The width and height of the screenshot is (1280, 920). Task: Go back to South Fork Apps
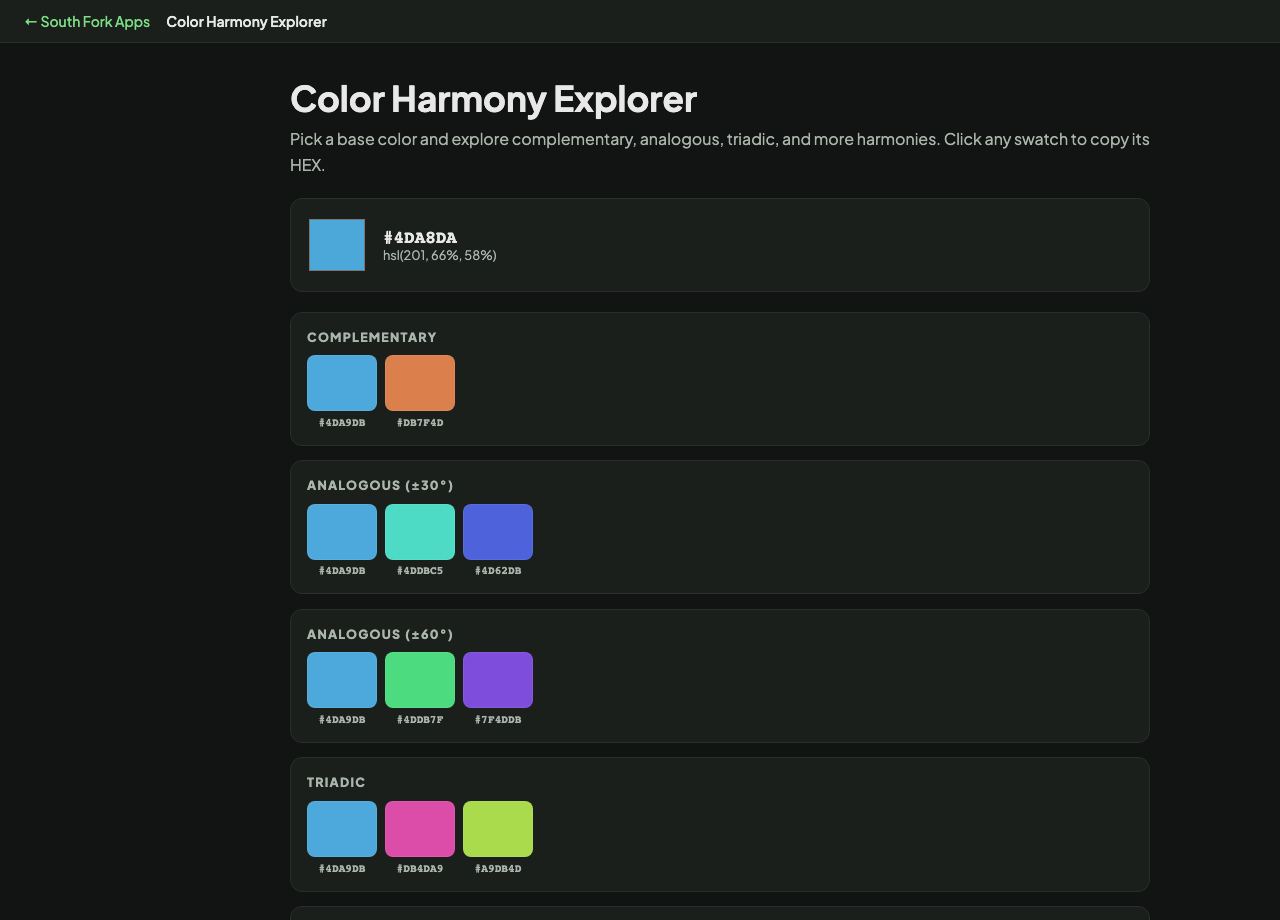87,21
